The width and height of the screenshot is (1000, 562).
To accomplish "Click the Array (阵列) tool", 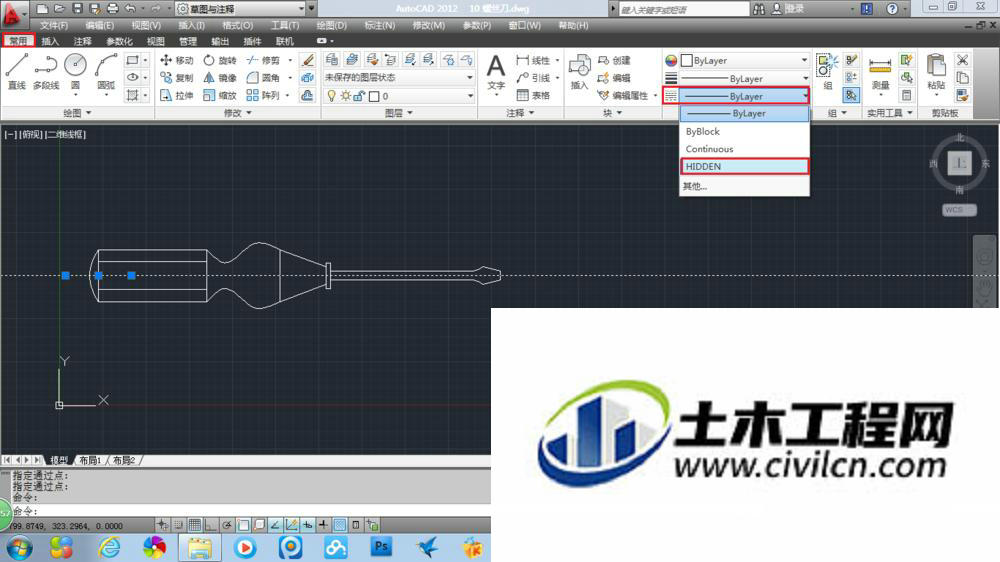I will coord(263,95).
